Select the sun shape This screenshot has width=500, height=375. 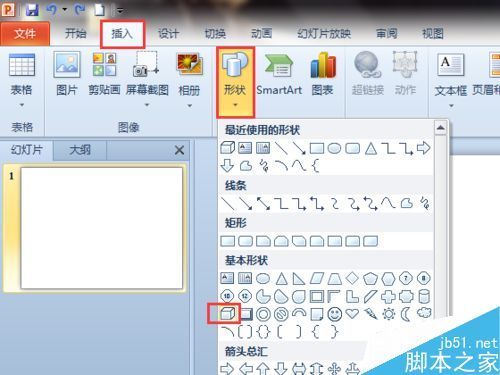tap(389, 314)
